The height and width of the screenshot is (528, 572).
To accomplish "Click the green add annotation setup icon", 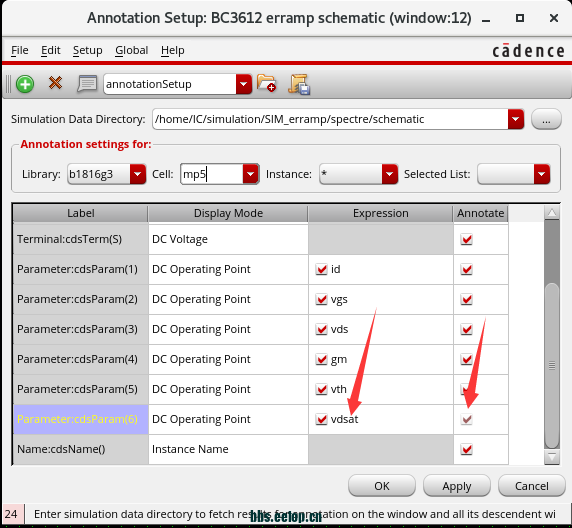I will [x=25, y=84].
